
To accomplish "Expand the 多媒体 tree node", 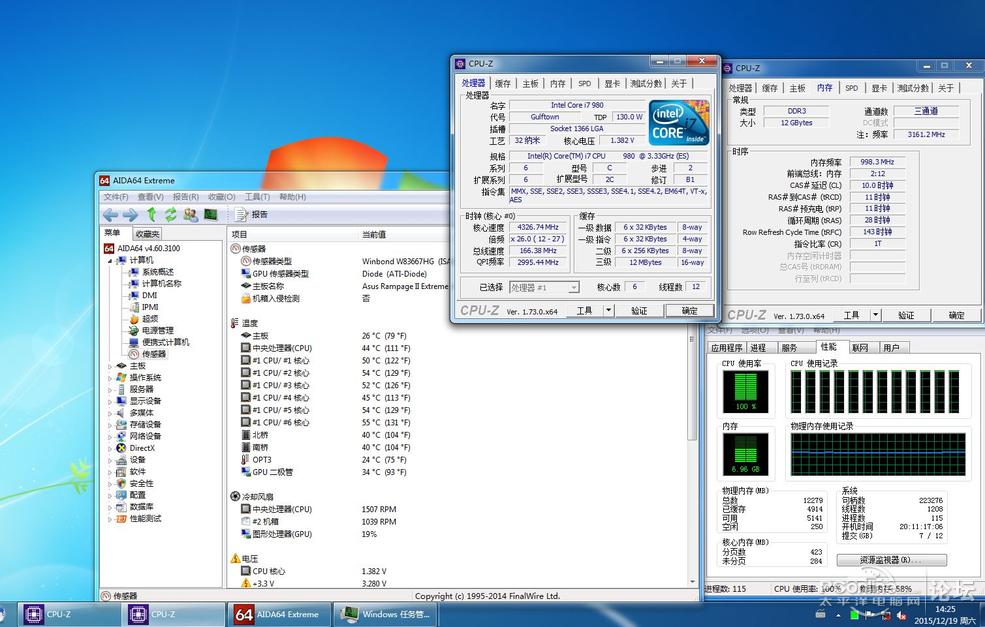I will point(111,413).
